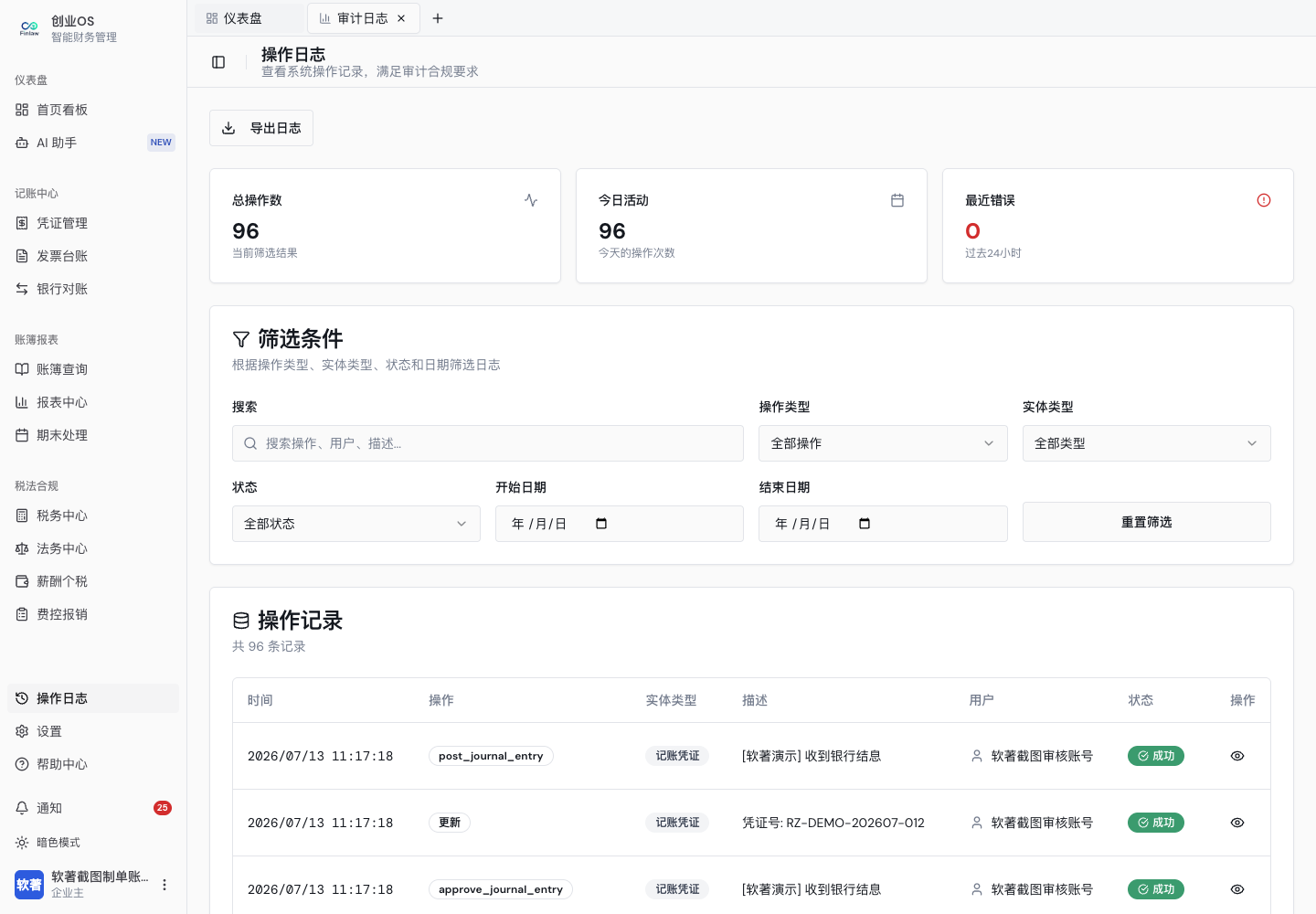
Task: View details of approve_journal_entry row via eye icon
Action: 1237,889
